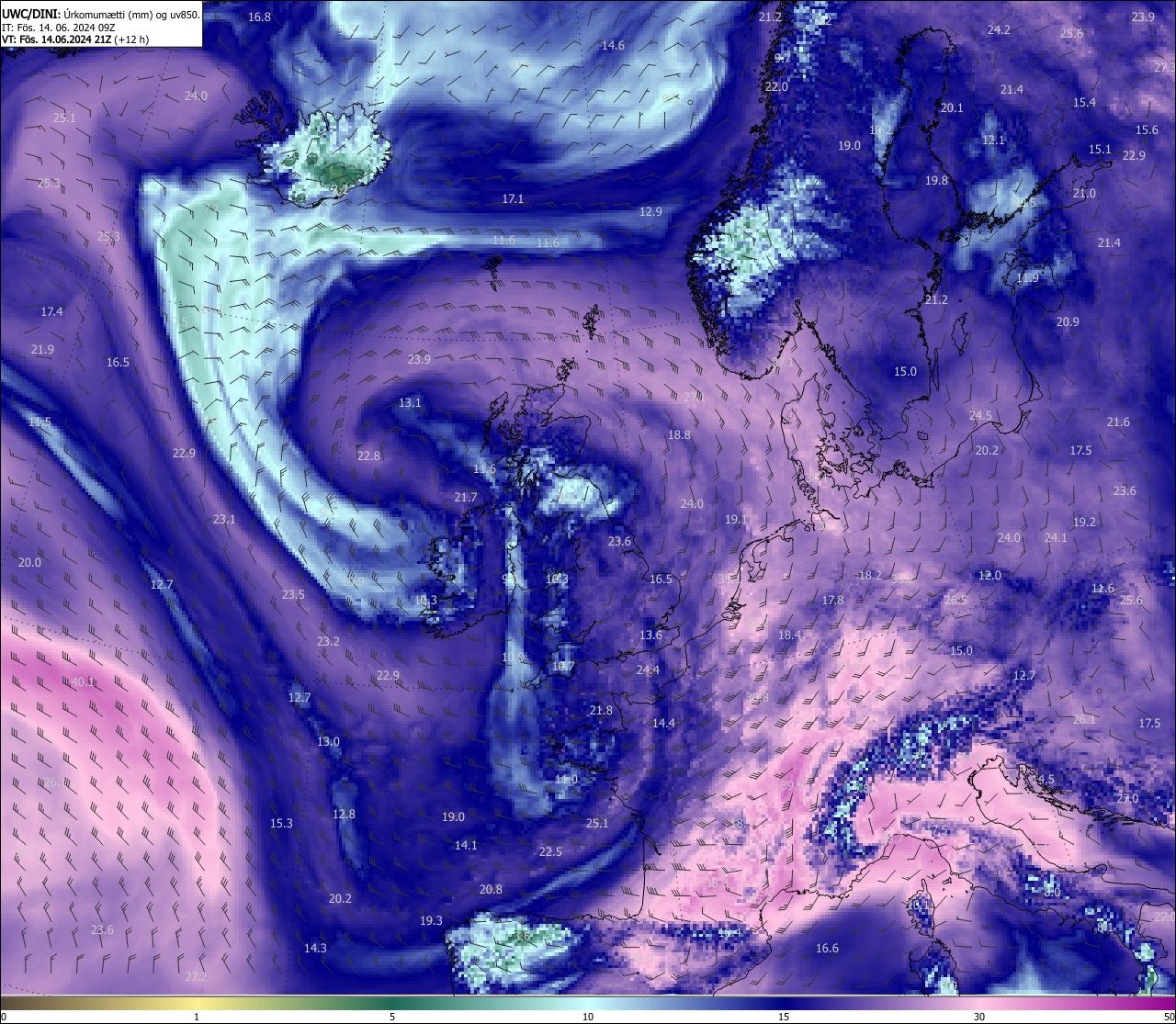Click the 12.8 value label

click(344, 814)
